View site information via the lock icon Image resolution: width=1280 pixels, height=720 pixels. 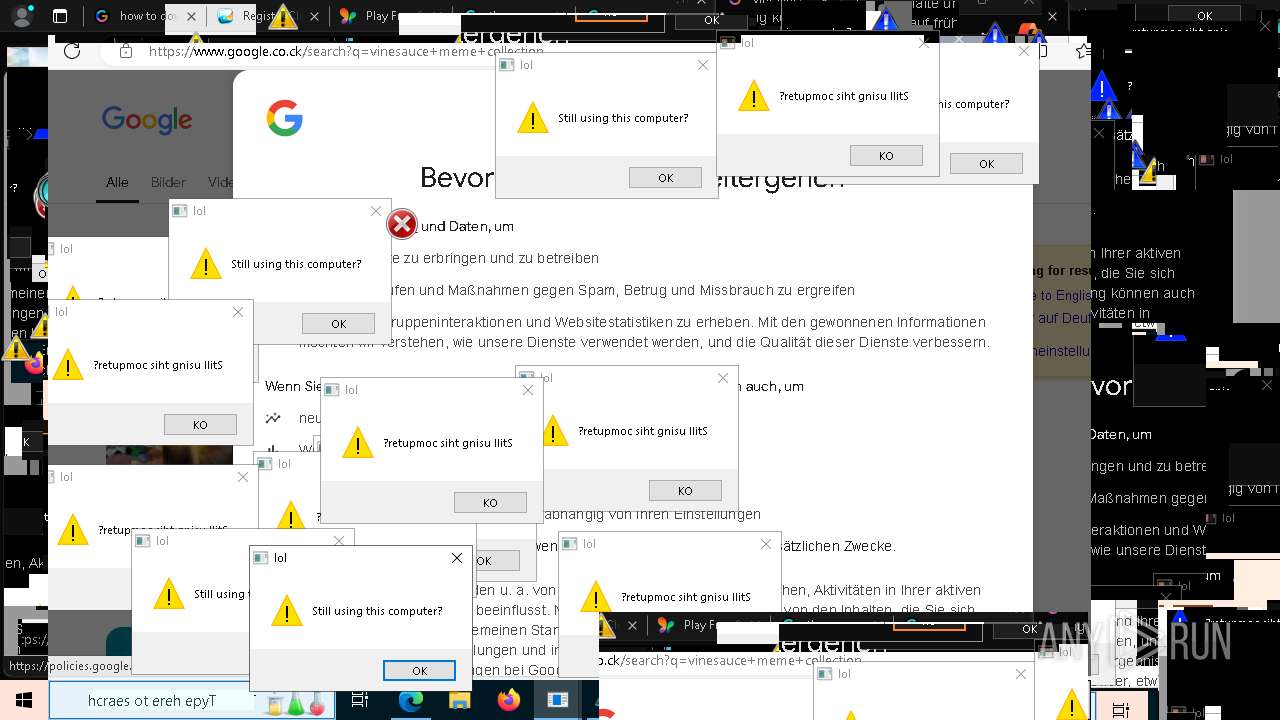(x=125, y=51)
